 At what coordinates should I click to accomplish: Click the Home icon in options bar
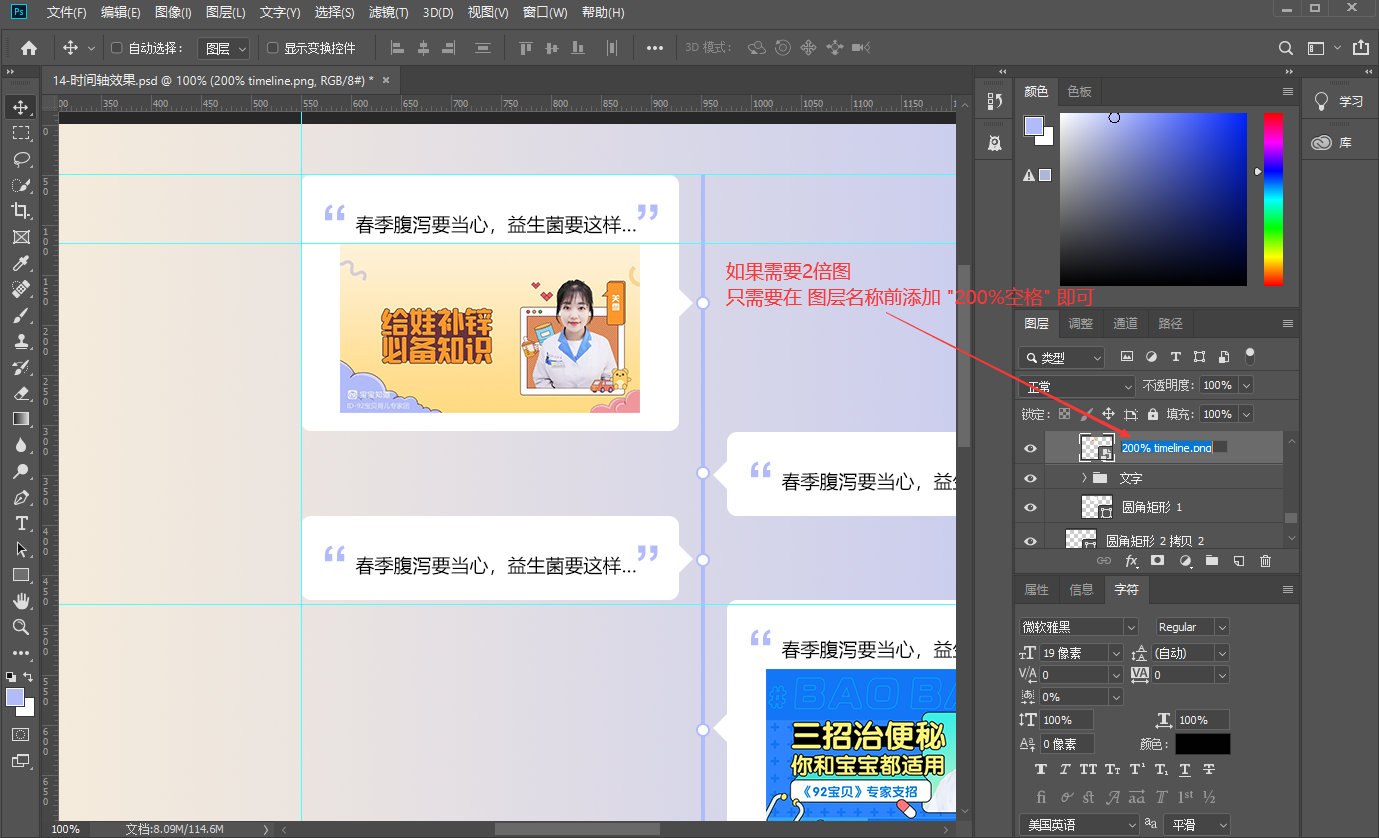click(29, 48)
